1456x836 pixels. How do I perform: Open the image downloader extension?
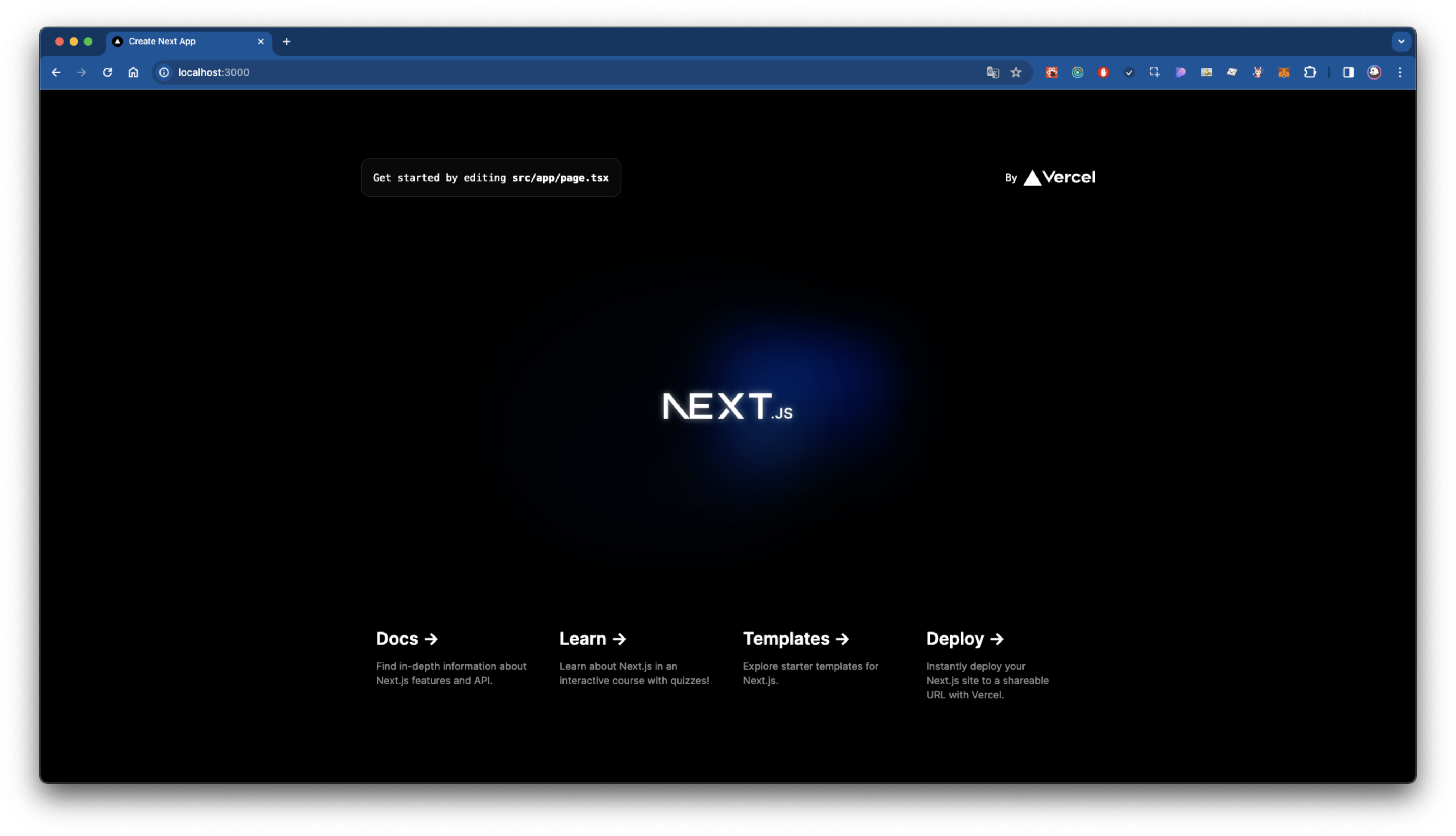(1206, 72)
